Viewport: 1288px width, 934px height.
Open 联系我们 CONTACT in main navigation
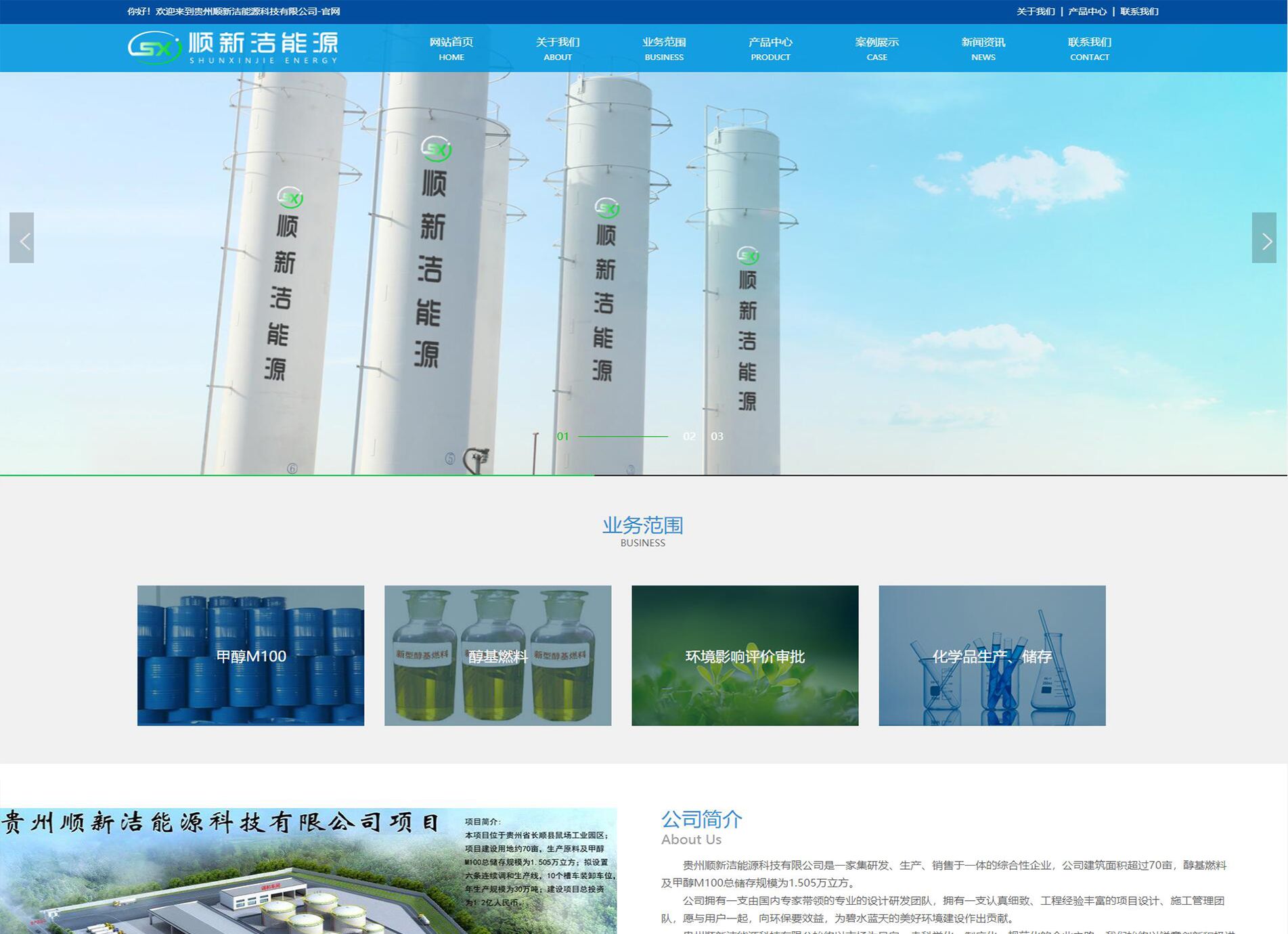(x=1090, y=49)
